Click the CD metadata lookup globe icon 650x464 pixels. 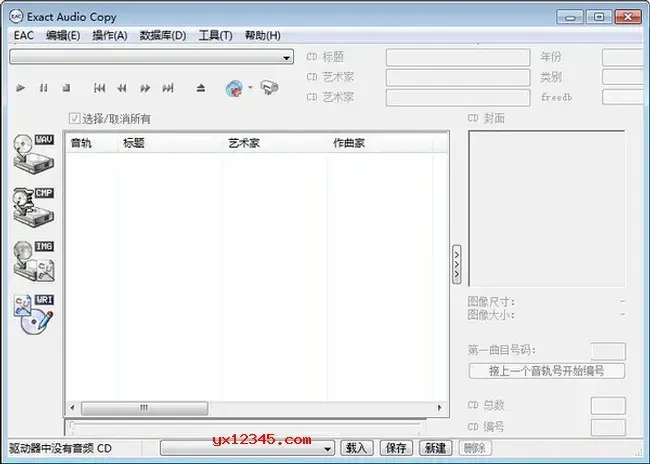click(x=235, y=88)
